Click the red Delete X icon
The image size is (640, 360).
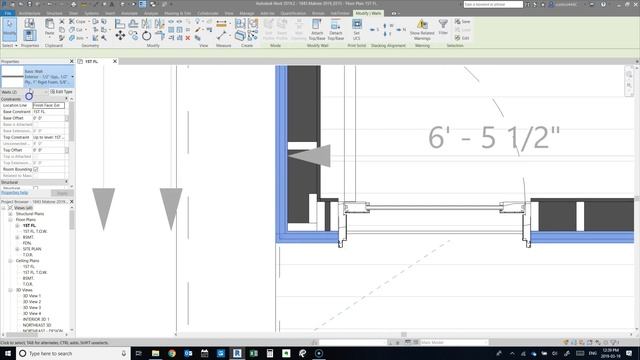pyautogui.click(x=188, y=38)
